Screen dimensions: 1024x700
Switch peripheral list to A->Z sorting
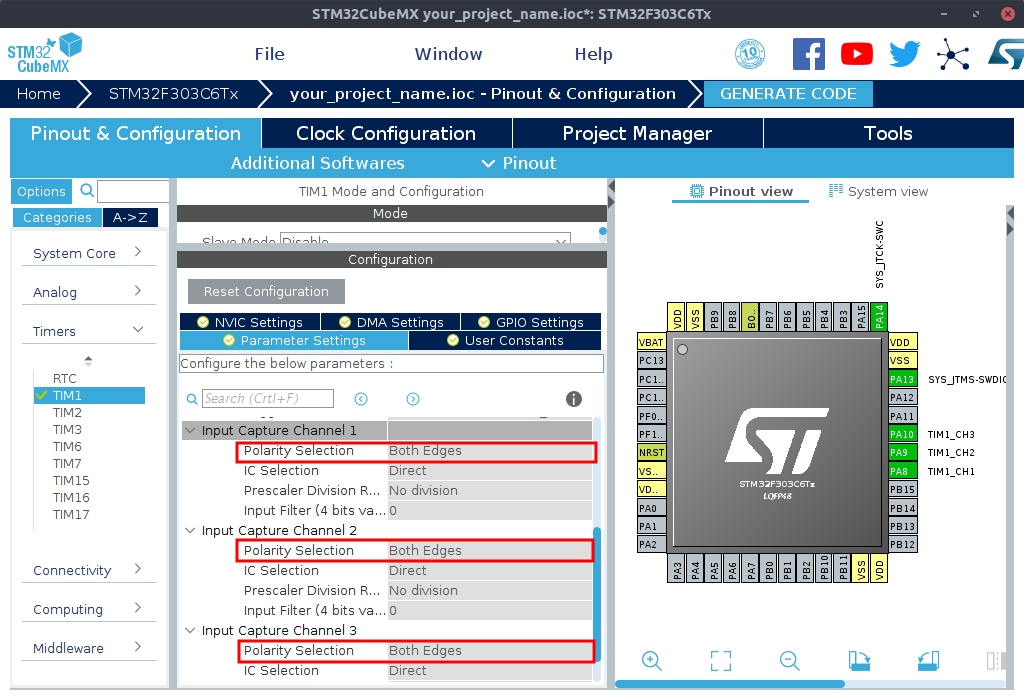(x=130, y=217)
